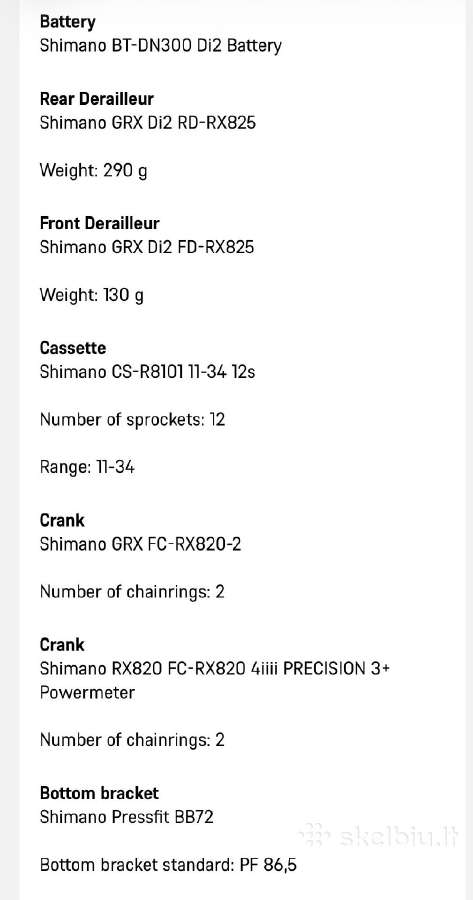Screen dimensions: 473x900
Task: Select the Cassette heading
Action: (73, 348)
